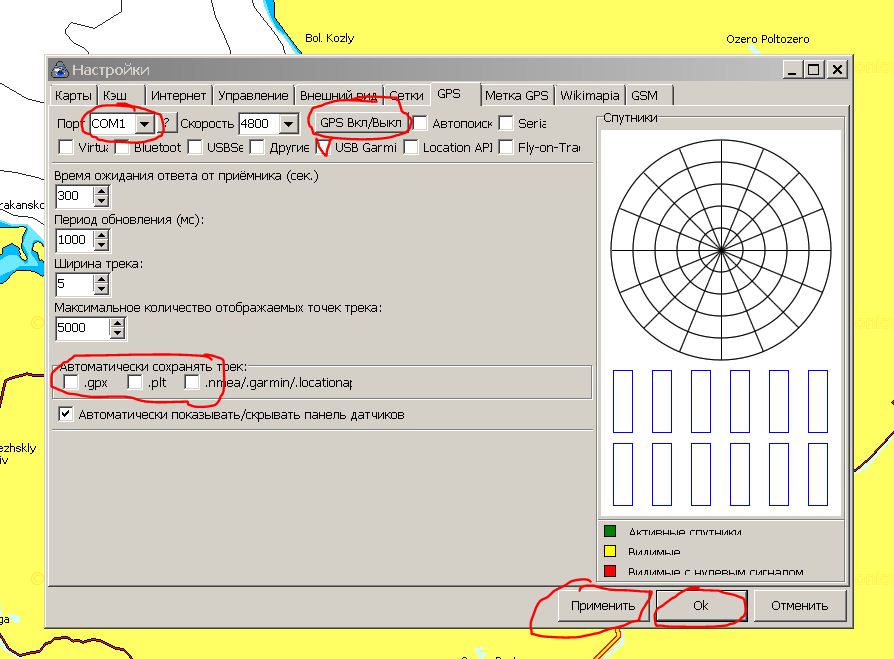Image resolution: width=894 pixels, height=659 pixels.
Task: Toggle the USB Garmin checkbox
Action: click(323, 148)
